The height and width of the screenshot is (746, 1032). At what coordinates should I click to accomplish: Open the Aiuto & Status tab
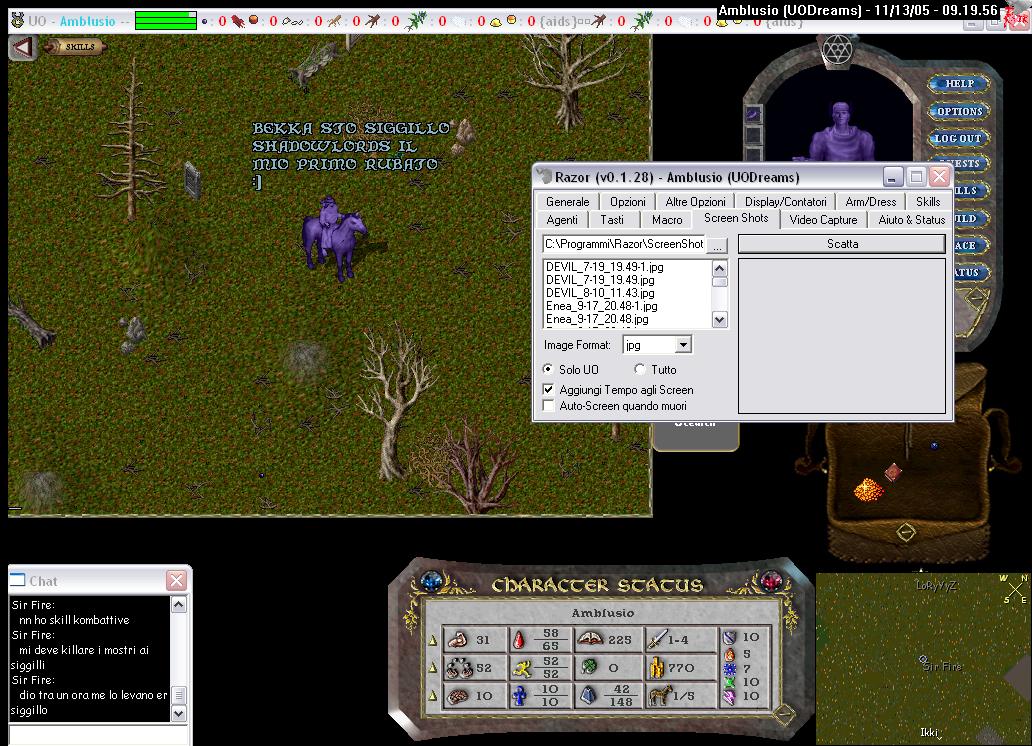[912, 220]
